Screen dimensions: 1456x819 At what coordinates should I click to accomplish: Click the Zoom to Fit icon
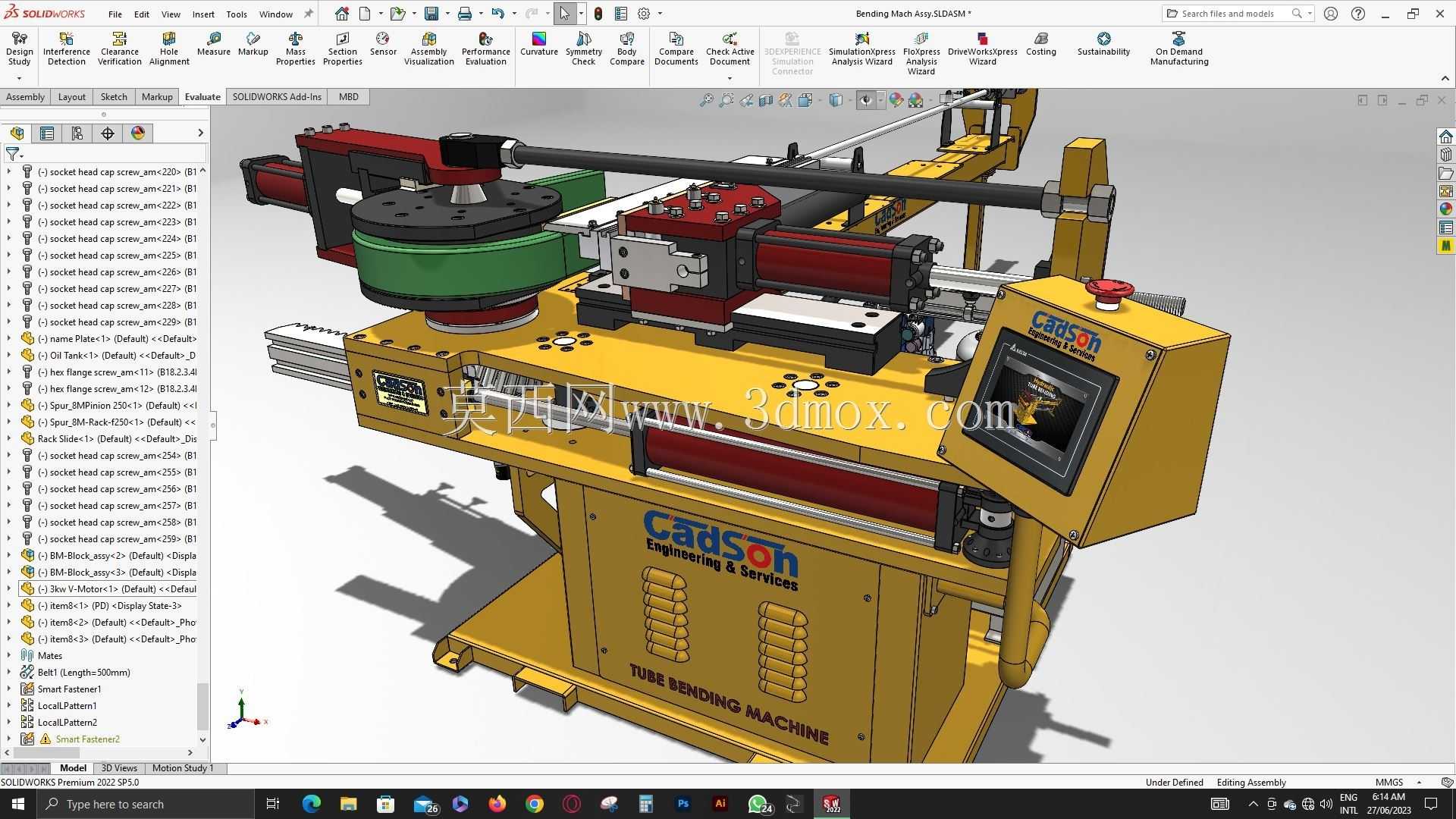pyautogui.click(x=707, y=100)
